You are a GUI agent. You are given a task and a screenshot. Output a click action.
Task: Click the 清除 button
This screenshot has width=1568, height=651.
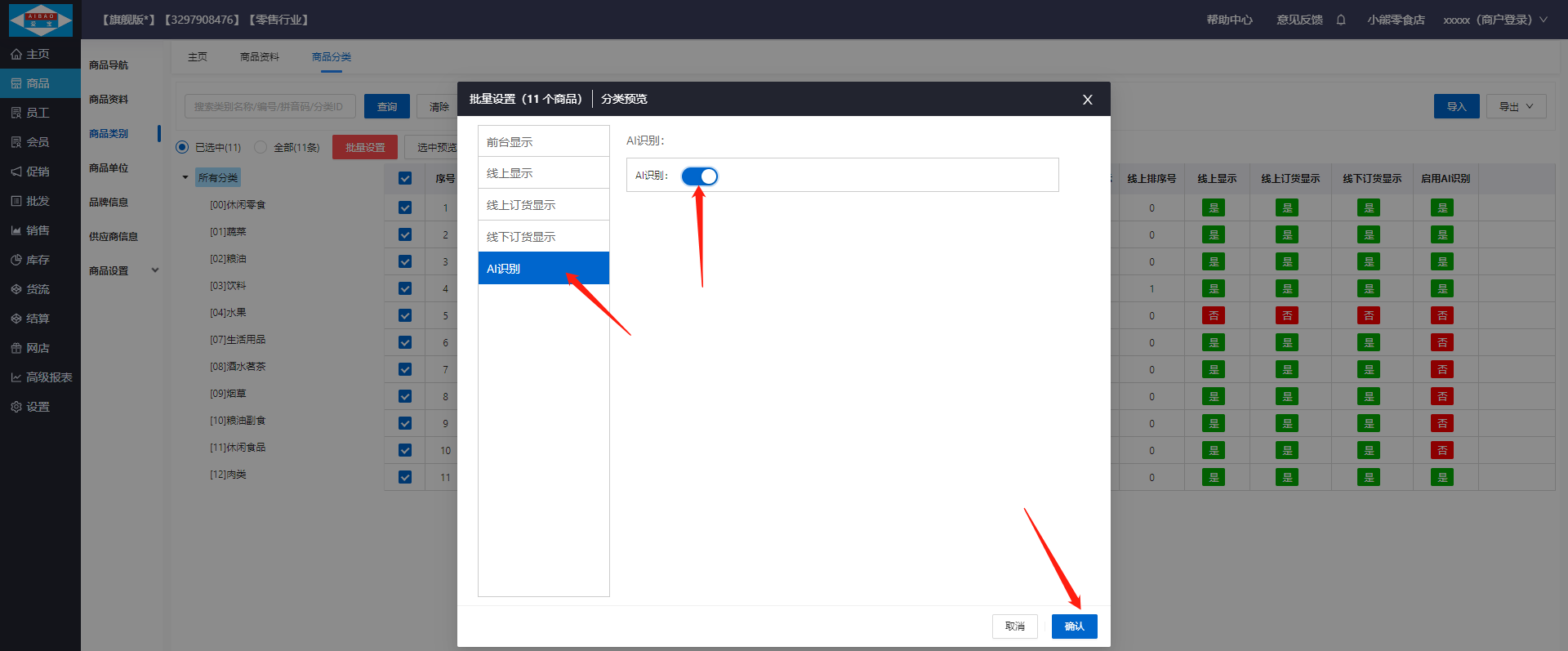[438, 106]
